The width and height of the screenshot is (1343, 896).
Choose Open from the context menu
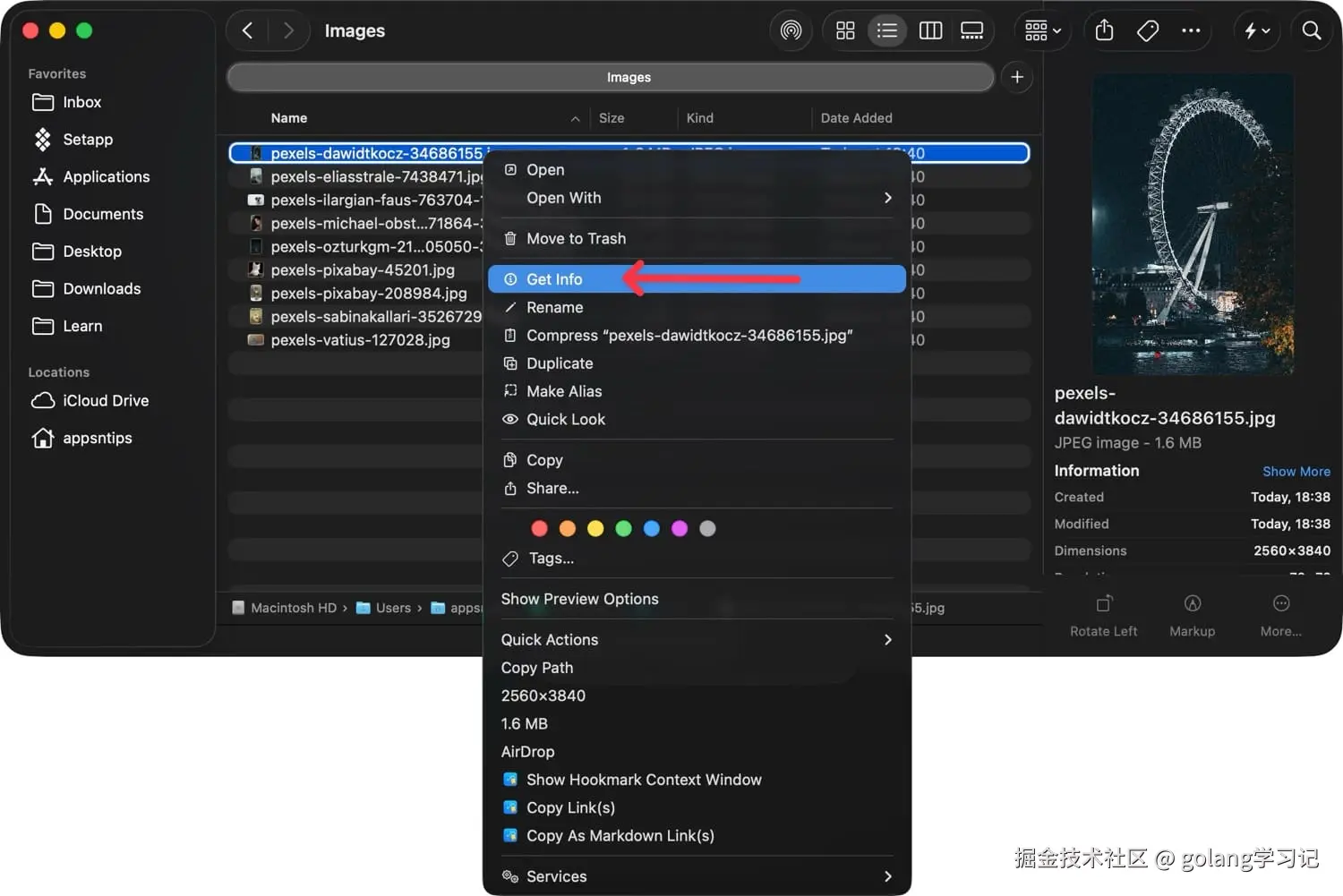(697, 170)
